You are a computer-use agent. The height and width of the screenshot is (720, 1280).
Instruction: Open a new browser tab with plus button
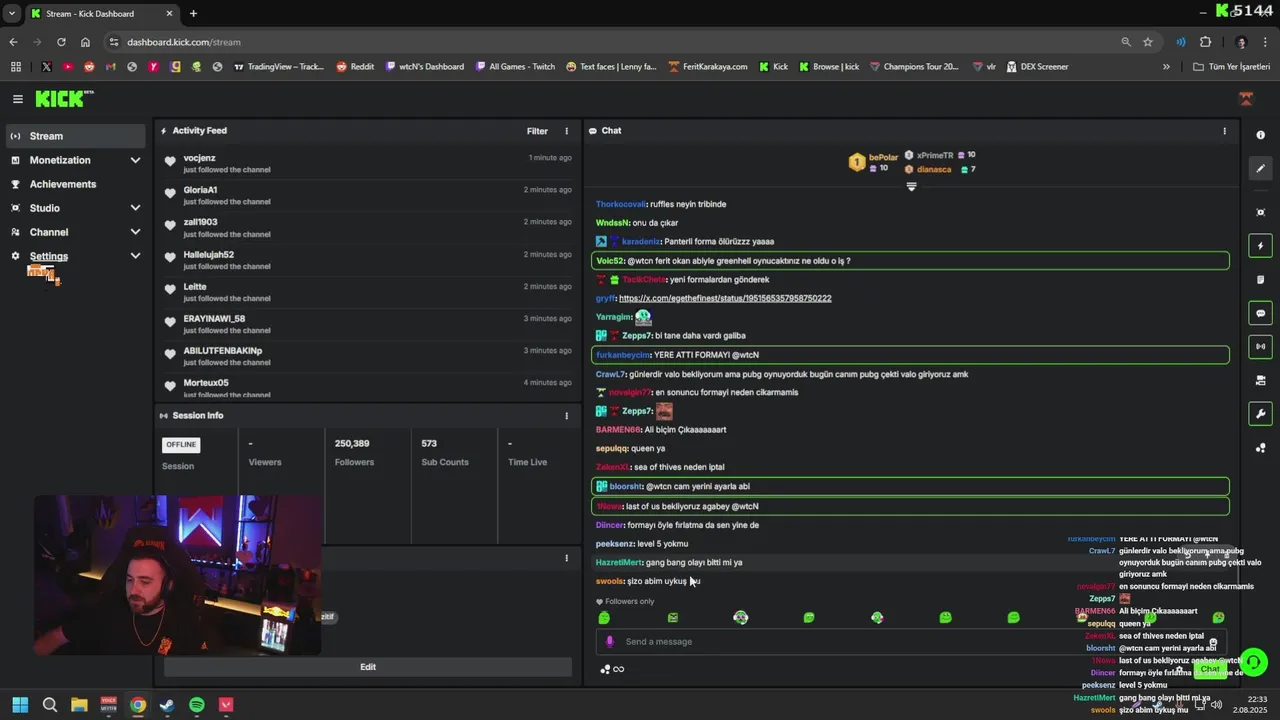pyautogui.click(x=193, y=14)
